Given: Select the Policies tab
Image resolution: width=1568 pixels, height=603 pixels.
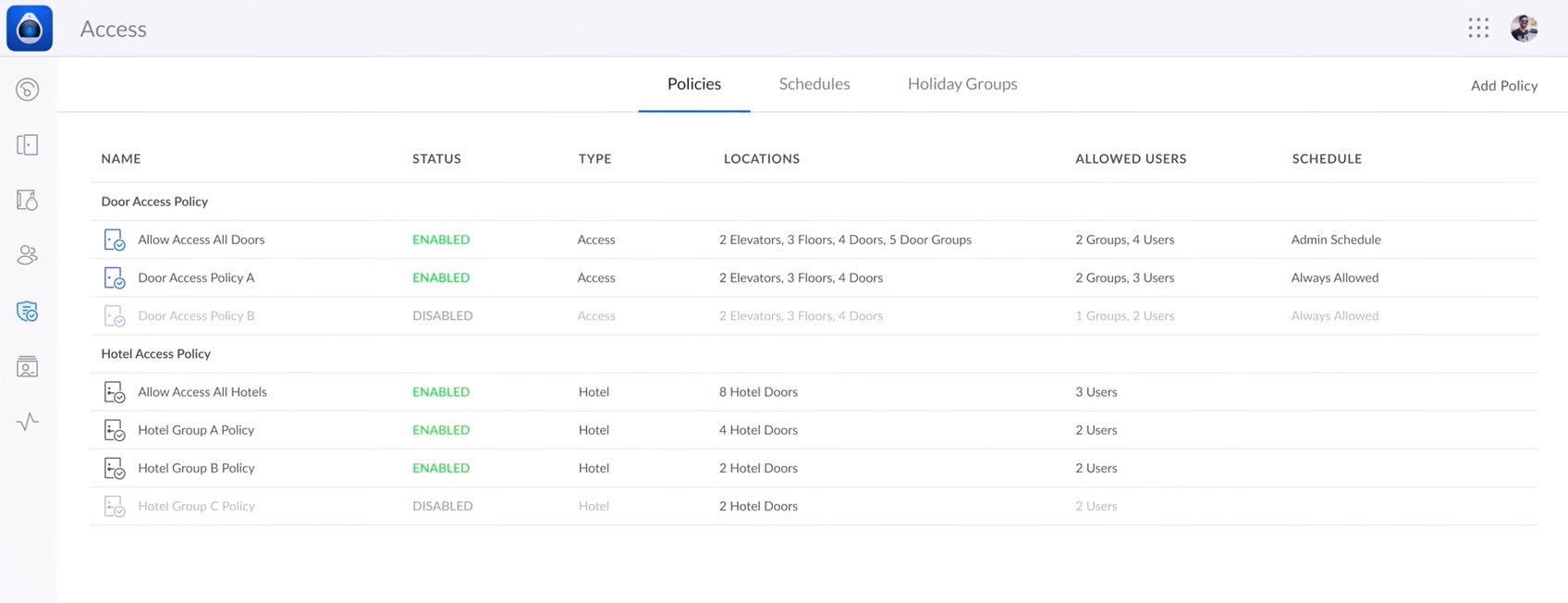Looking at the screenshot, I should tap(693, 84).
